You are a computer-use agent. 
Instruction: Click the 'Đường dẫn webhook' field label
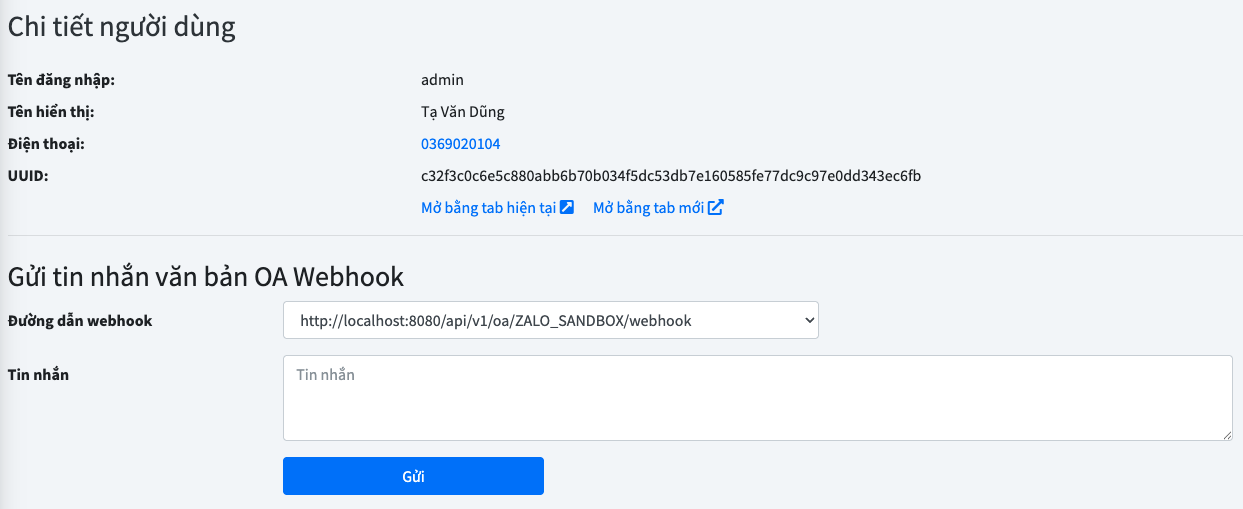(x=80, y=321)
